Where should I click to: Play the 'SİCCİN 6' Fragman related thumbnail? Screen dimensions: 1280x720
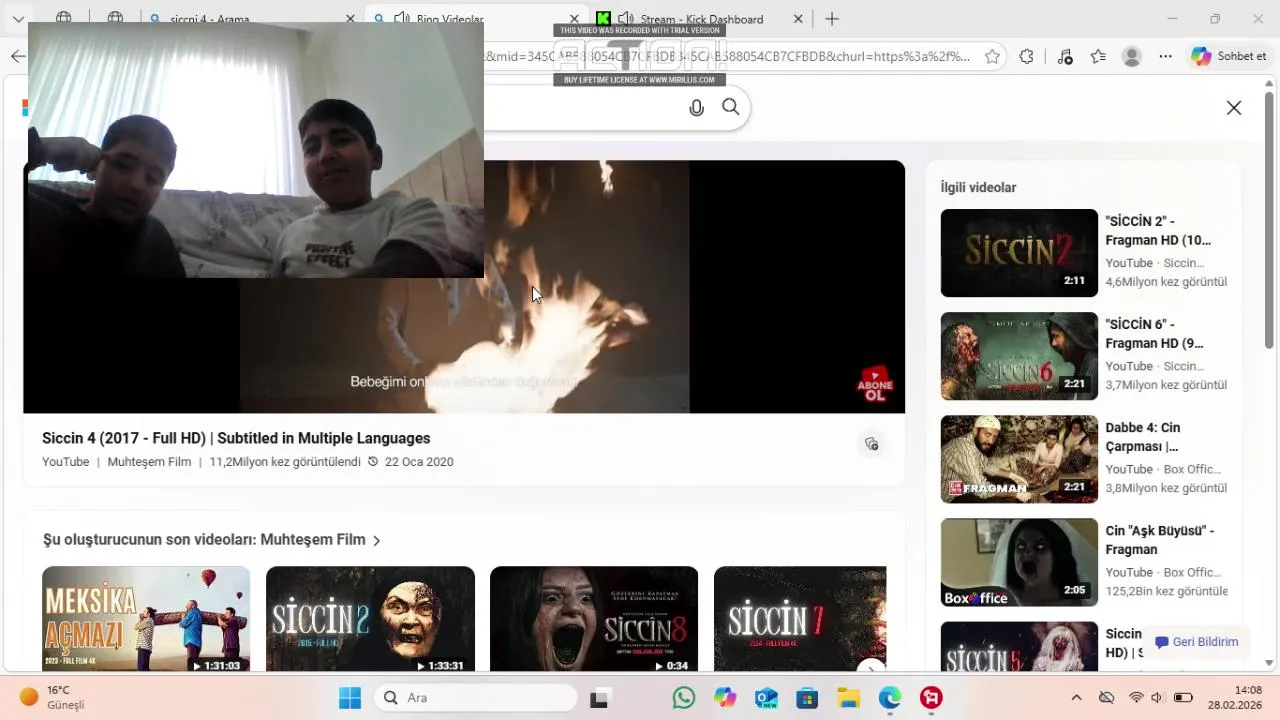(x=1019, y=356)
